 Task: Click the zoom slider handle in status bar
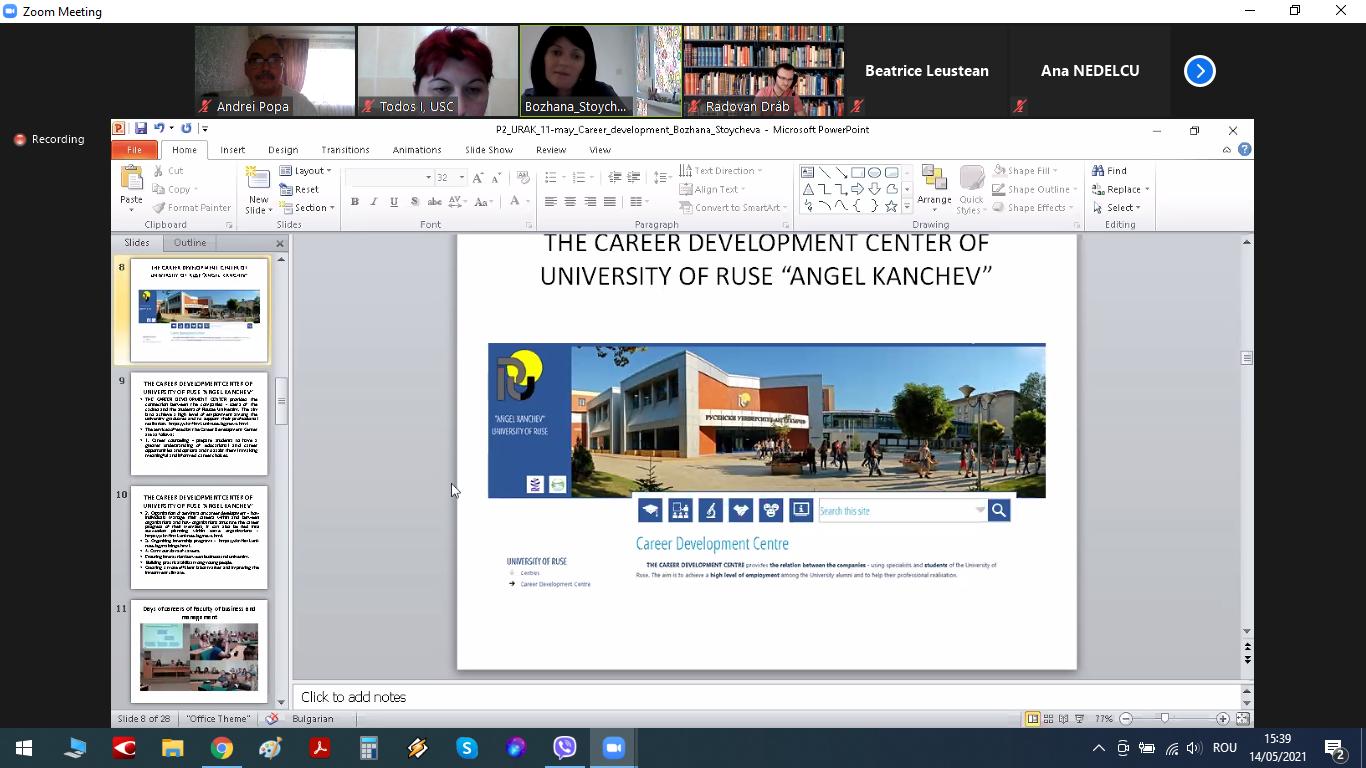pyautogui.click(x=1164, y=719)
